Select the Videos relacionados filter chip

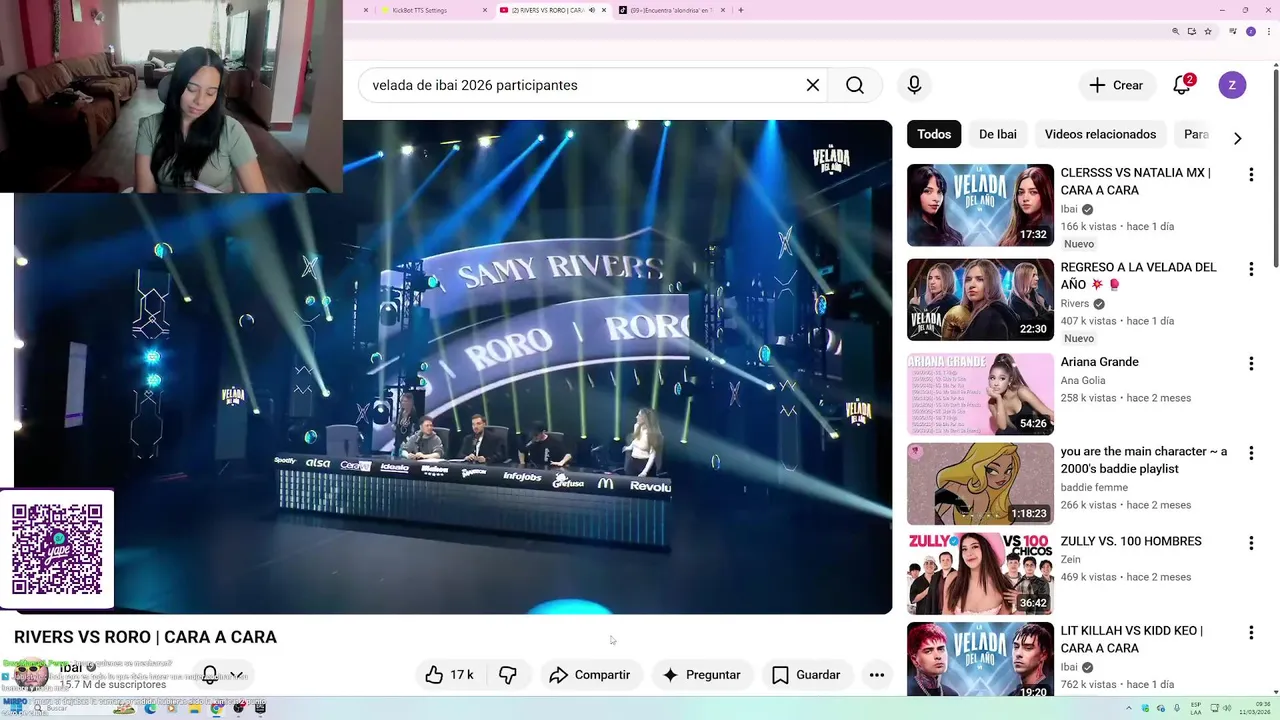click(1100, 134)
